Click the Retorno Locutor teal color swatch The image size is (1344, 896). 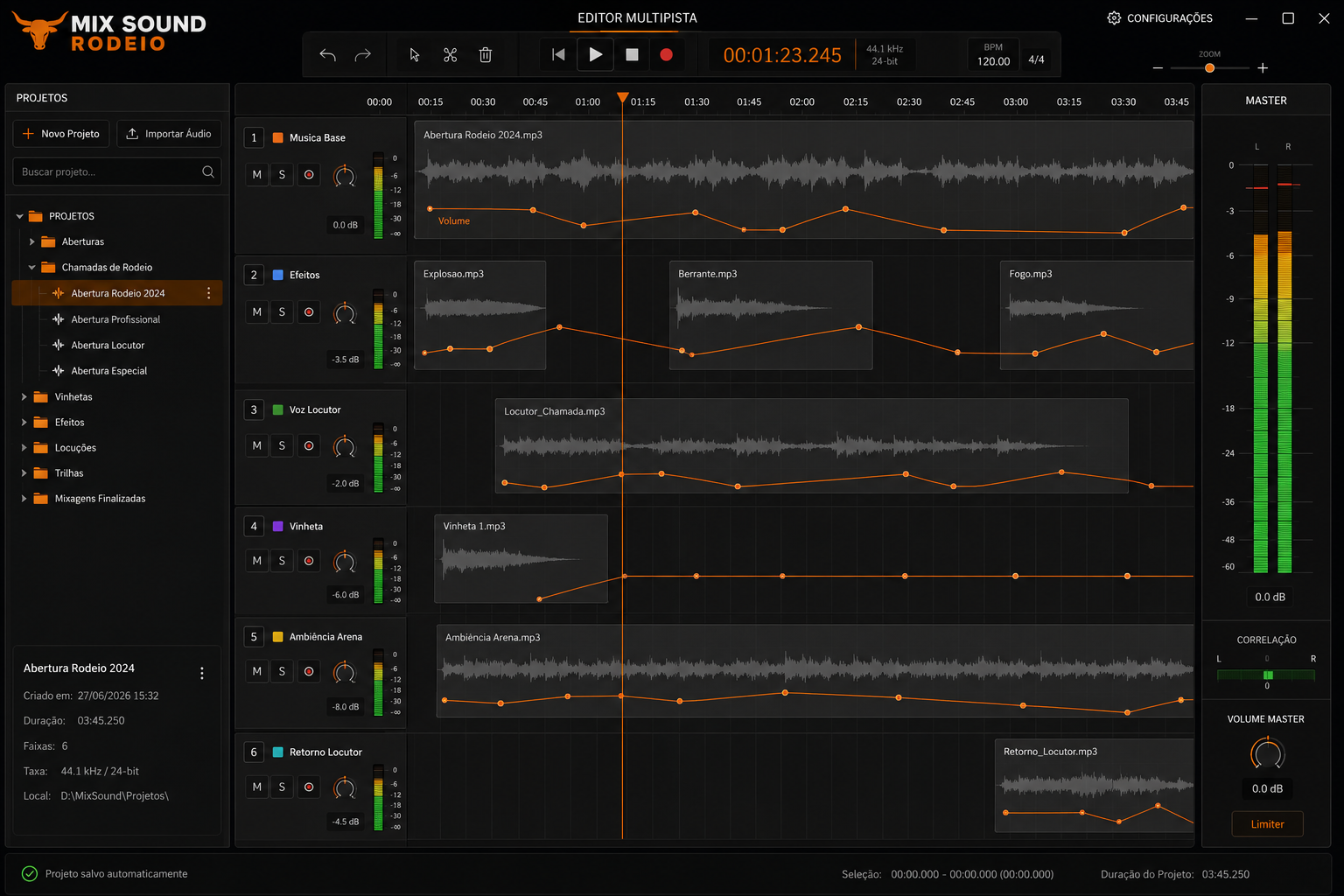tap(277, 752)
